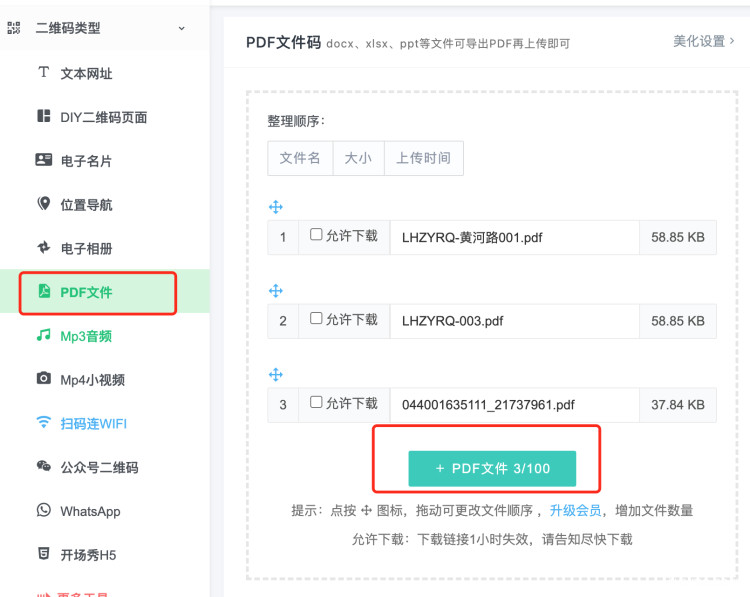
Task: Click the green add PDF文件 3/100 button
Action: point(492,468)
